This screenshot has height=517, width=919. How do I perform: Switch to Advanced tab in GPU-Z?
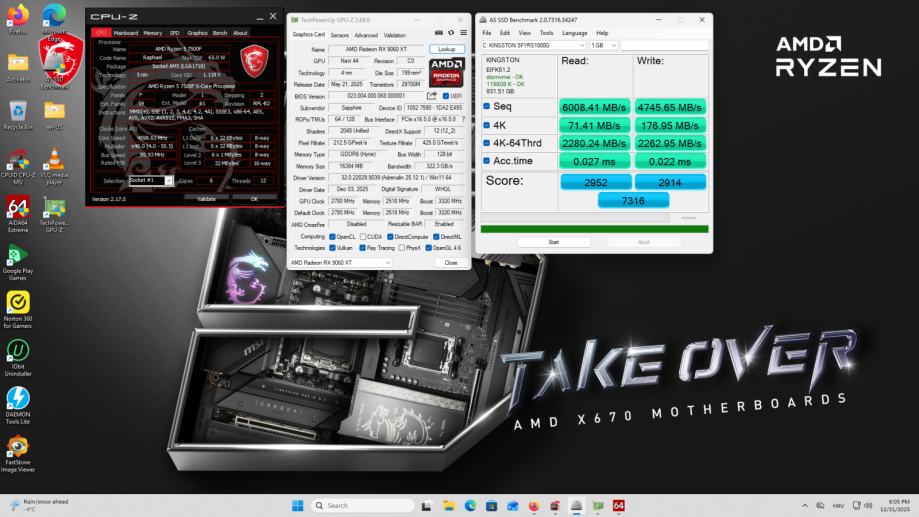pyautogui.click(x=366, y=35)
